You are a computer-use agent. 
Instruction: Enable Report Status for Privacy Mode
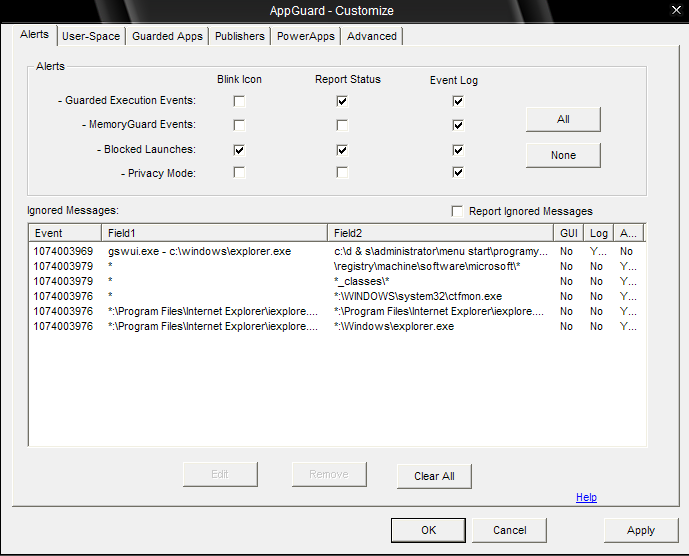point(342,172)
